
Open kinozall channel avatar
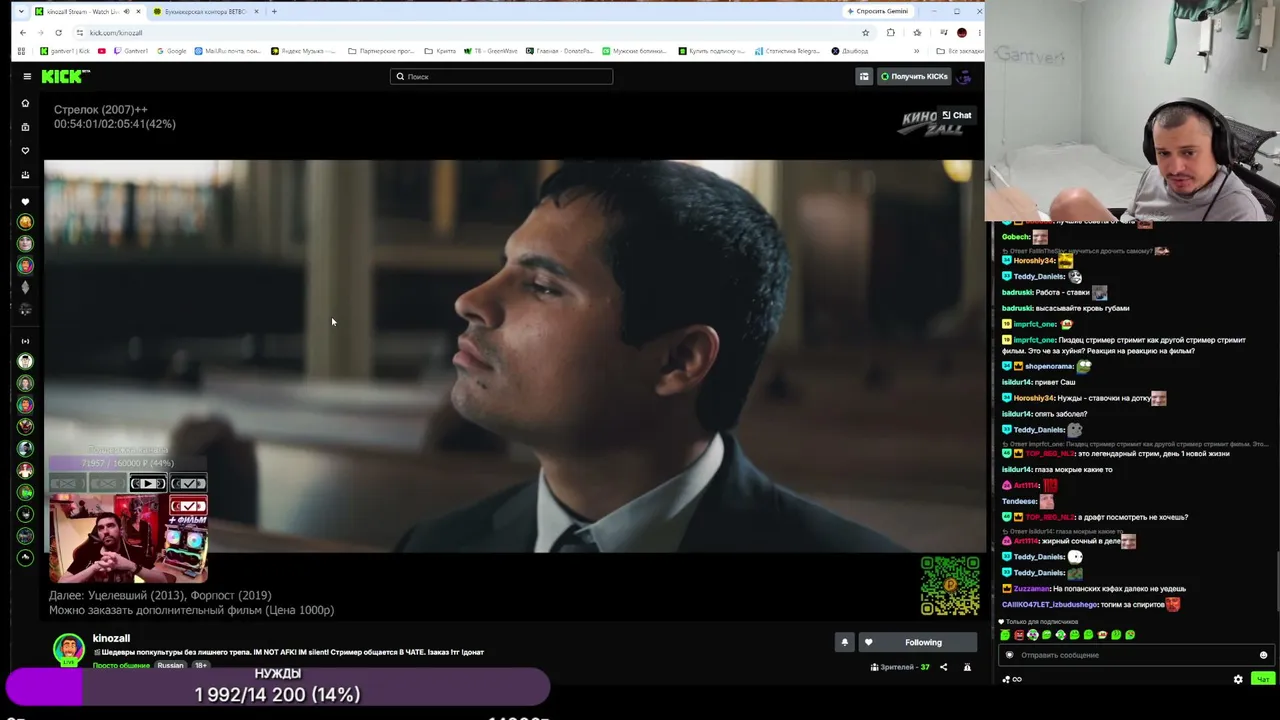[x=68, y=648]
